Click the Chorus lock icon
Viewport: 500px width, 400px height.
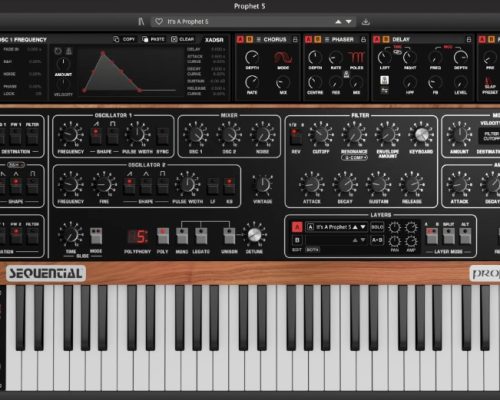click(x=295, y=39)
